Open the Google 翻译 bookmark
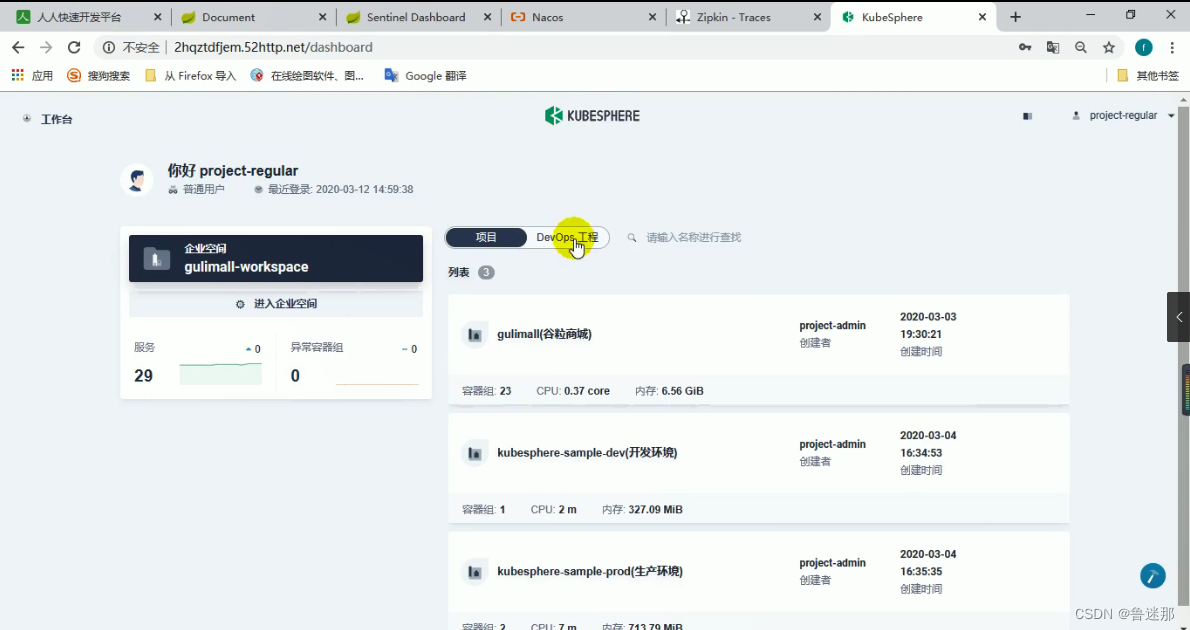The height and width of the screenshot is (630, 1190). point(425,76)
